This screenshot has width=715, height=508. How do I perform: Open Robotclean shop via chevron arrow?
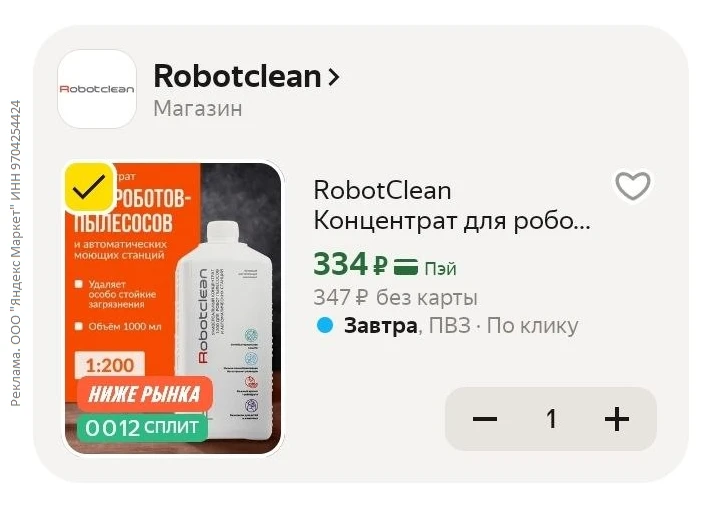point(334,77)
